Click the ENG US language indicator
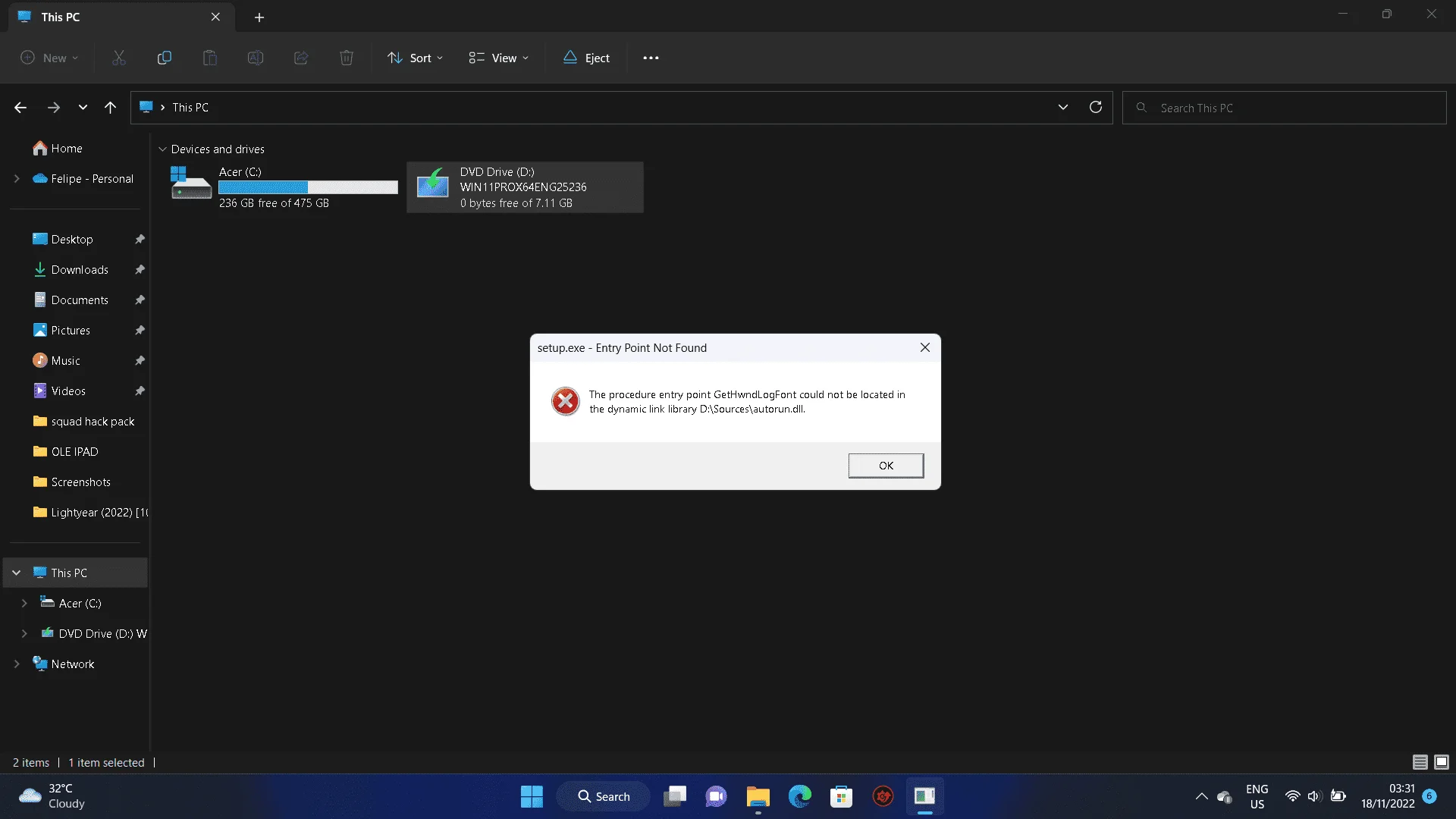Image resolution: width=1456 pixels, height=819 pixels. pos(1257,796)
